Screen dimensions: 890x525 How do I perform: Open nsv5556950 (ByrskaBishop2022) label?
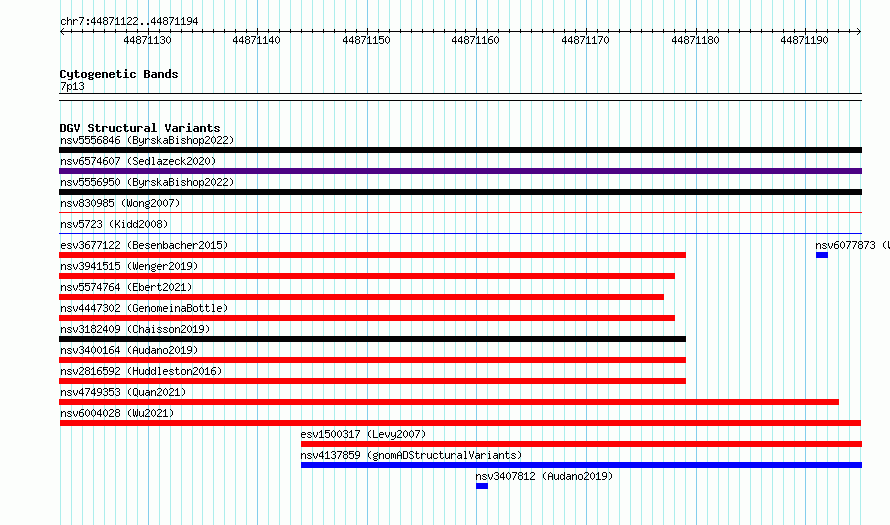coord(147,182)
